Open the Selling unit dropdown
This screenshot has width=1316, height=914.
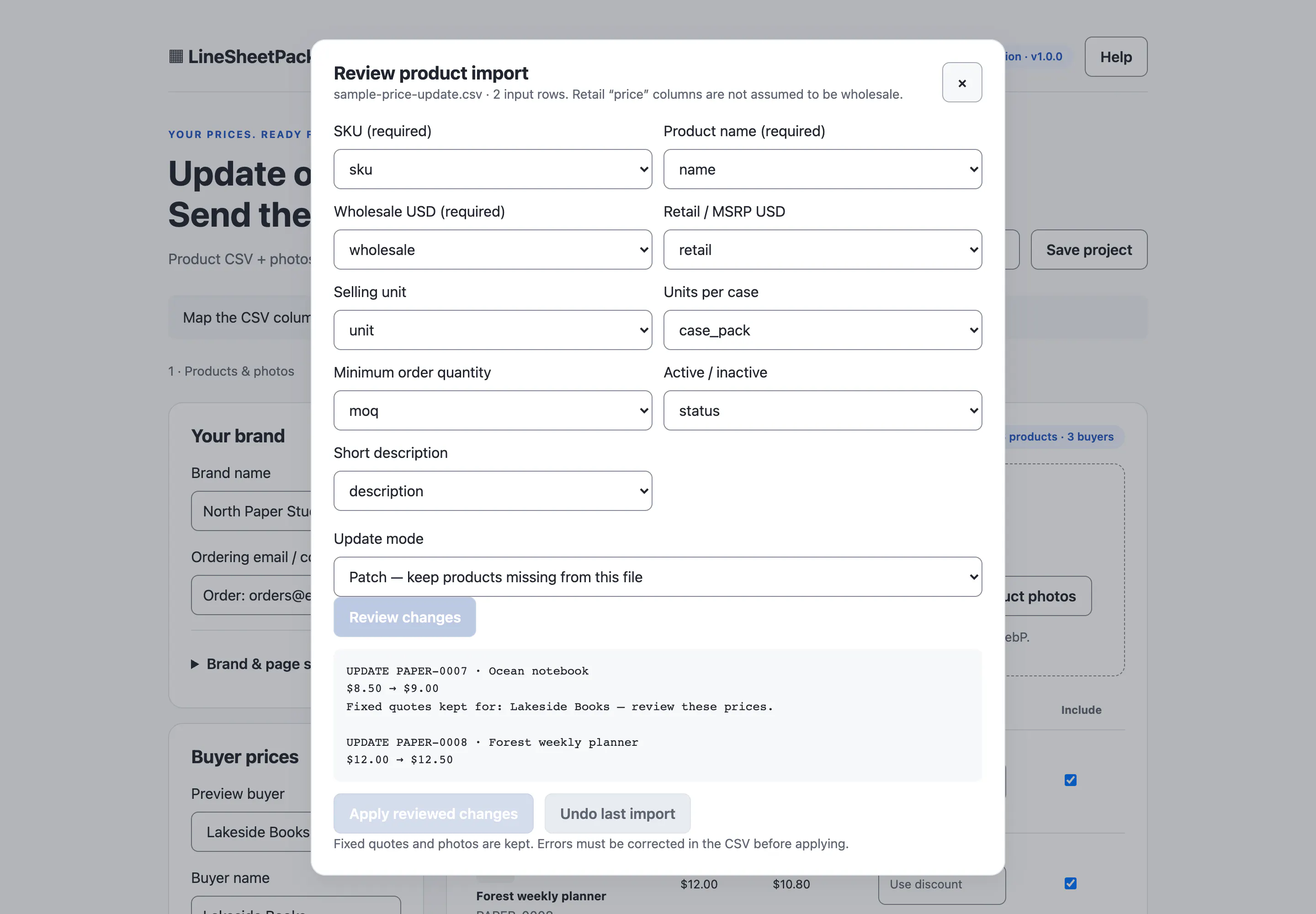point(493,330)
